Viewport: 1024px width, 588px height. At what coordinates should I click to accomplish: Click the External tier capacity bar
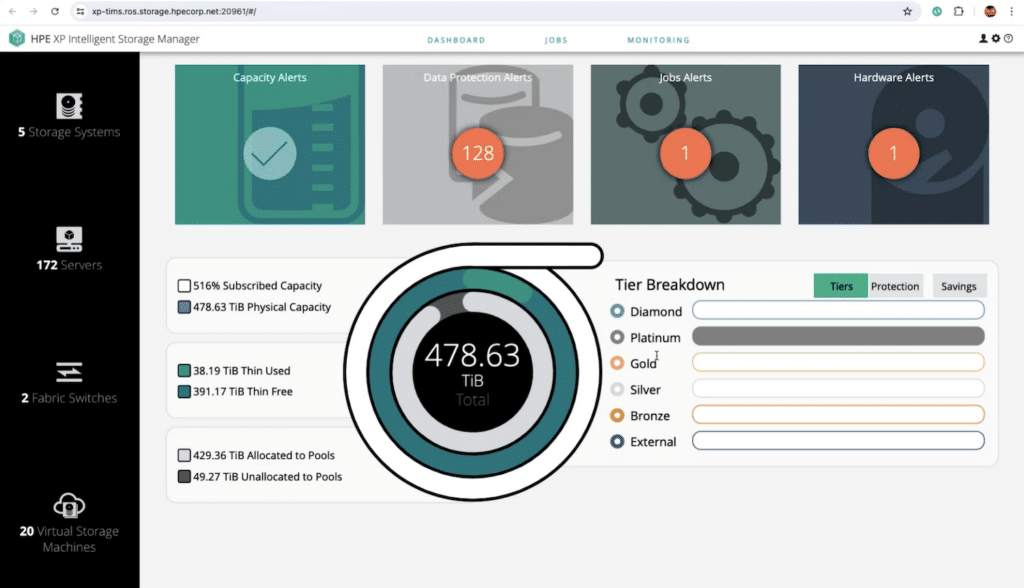click(838, 440)
